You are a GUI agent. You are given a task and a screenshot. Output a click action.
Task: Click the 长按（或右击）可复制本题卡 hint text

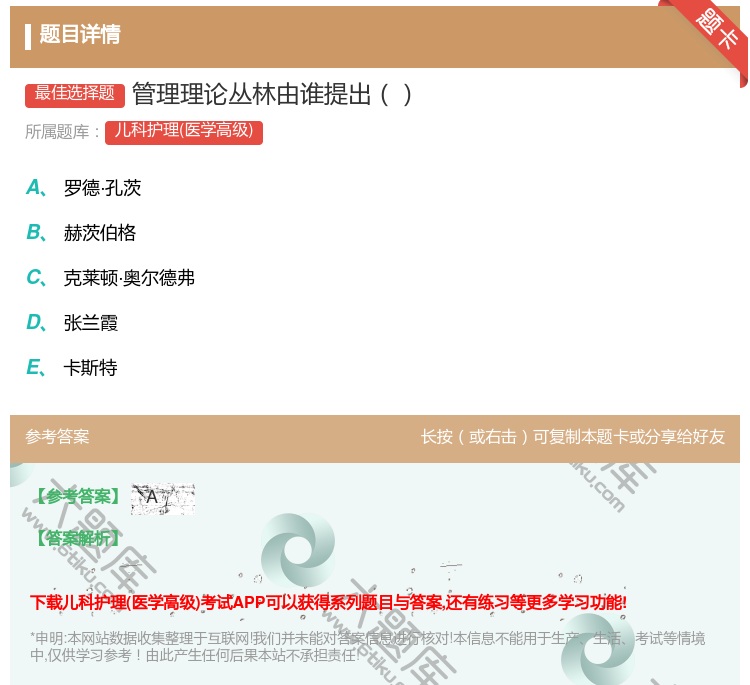573,437
